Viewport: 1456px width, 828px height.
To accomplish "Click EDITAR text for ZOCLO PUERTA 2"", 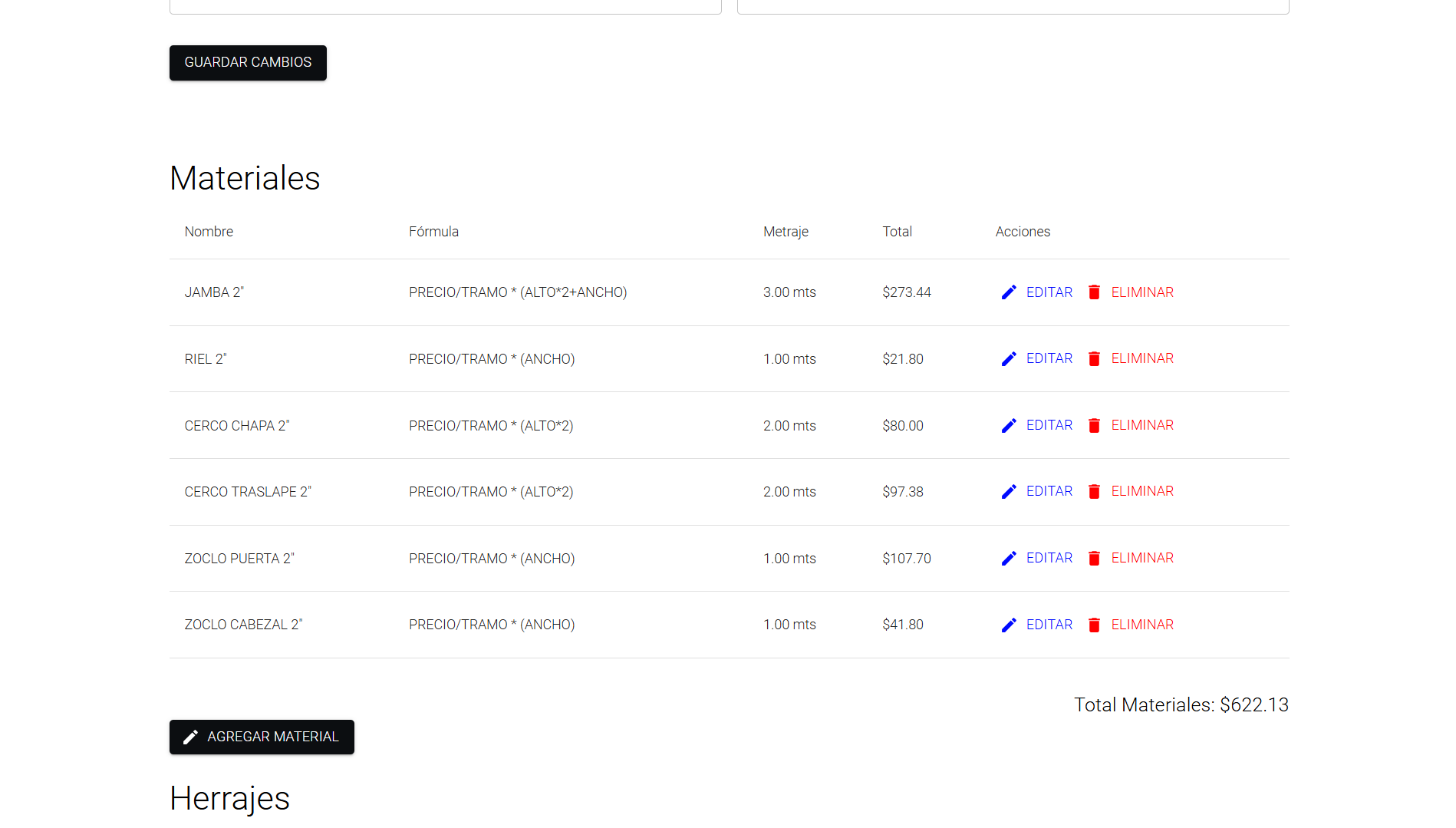I will [1049, 558].
